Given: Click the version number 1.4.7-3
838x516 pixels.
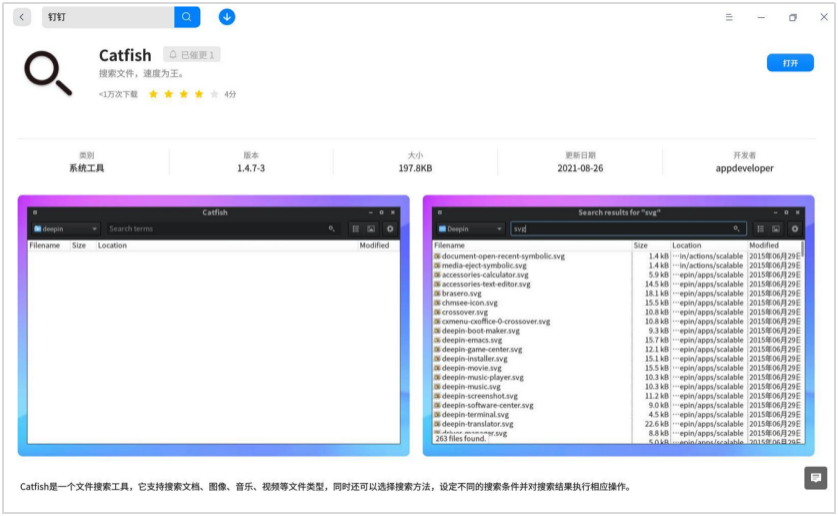Looking at the screenshot, I should point(251,169).
